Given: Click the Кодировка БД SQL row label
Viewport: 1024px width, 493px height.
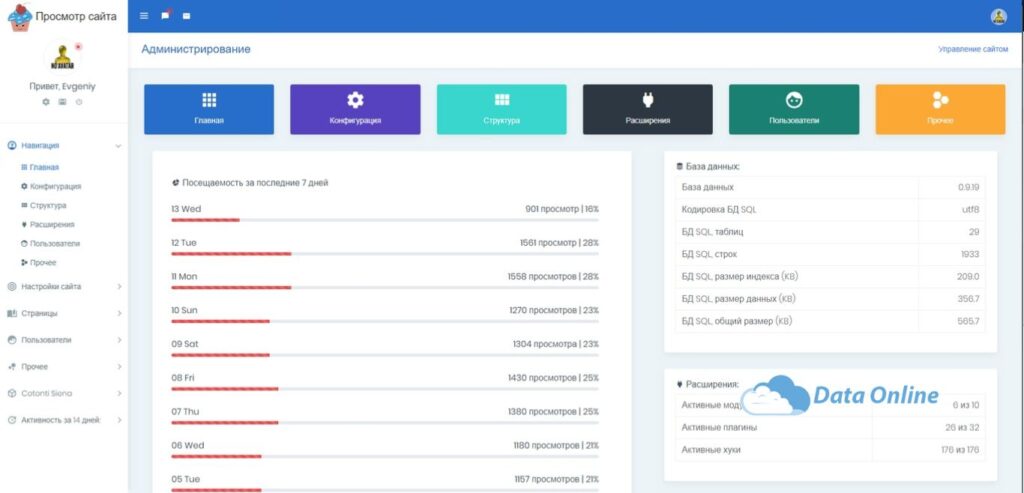Looking at the screenshot, I should coord(719,210).
